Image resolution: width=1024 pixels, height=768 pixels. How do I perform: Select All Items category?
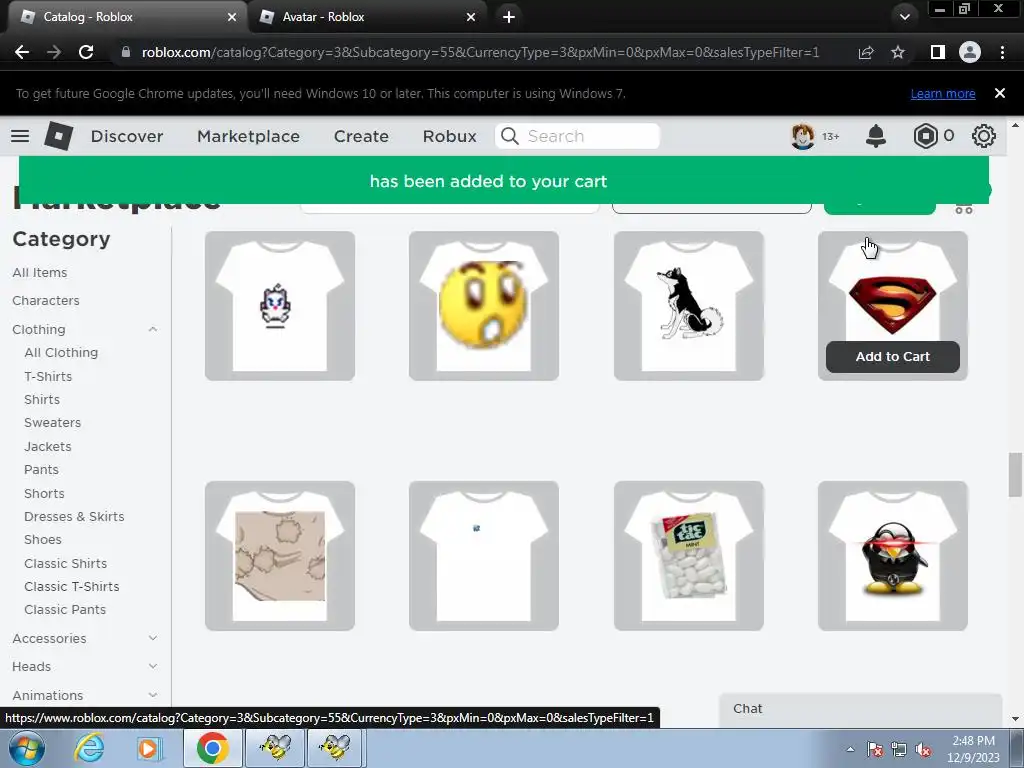[40, 272]
